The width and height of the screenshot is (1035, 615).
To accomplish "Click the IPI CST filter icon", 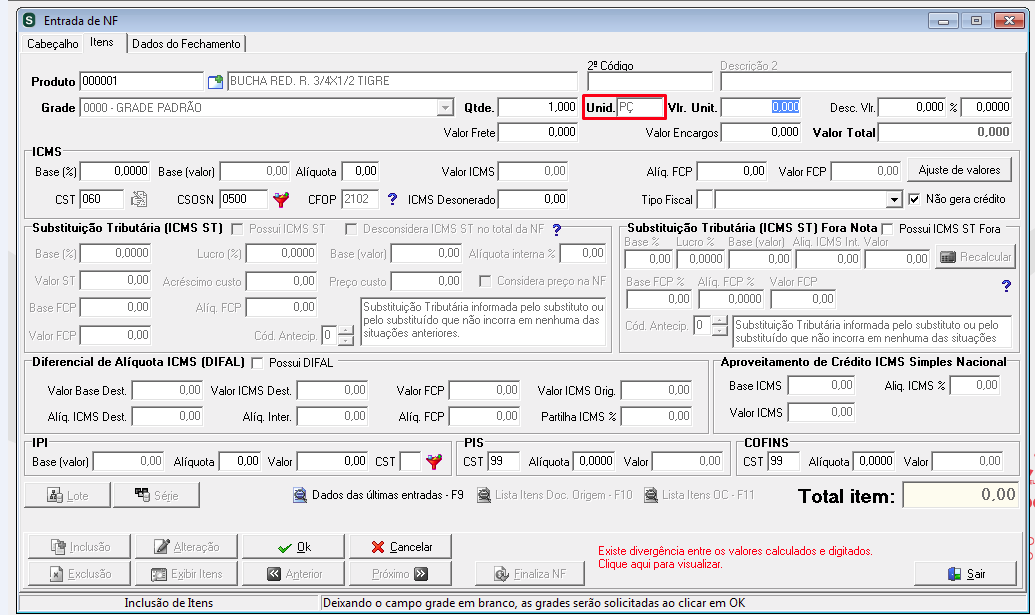I will [434, 461].
